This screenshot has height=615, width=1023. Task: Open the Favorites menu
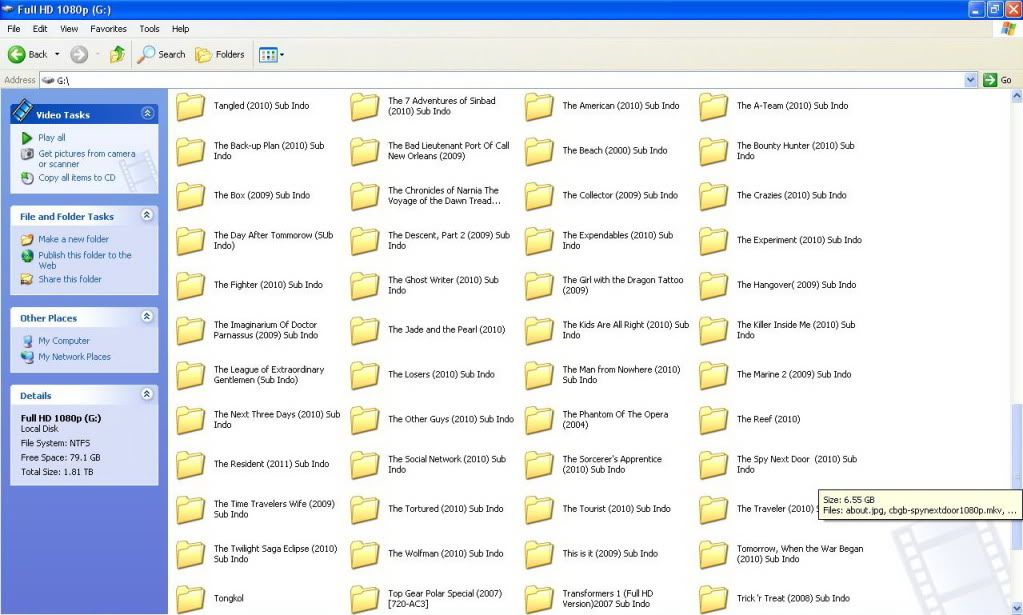pyautogui.click(x=108, y=29)
